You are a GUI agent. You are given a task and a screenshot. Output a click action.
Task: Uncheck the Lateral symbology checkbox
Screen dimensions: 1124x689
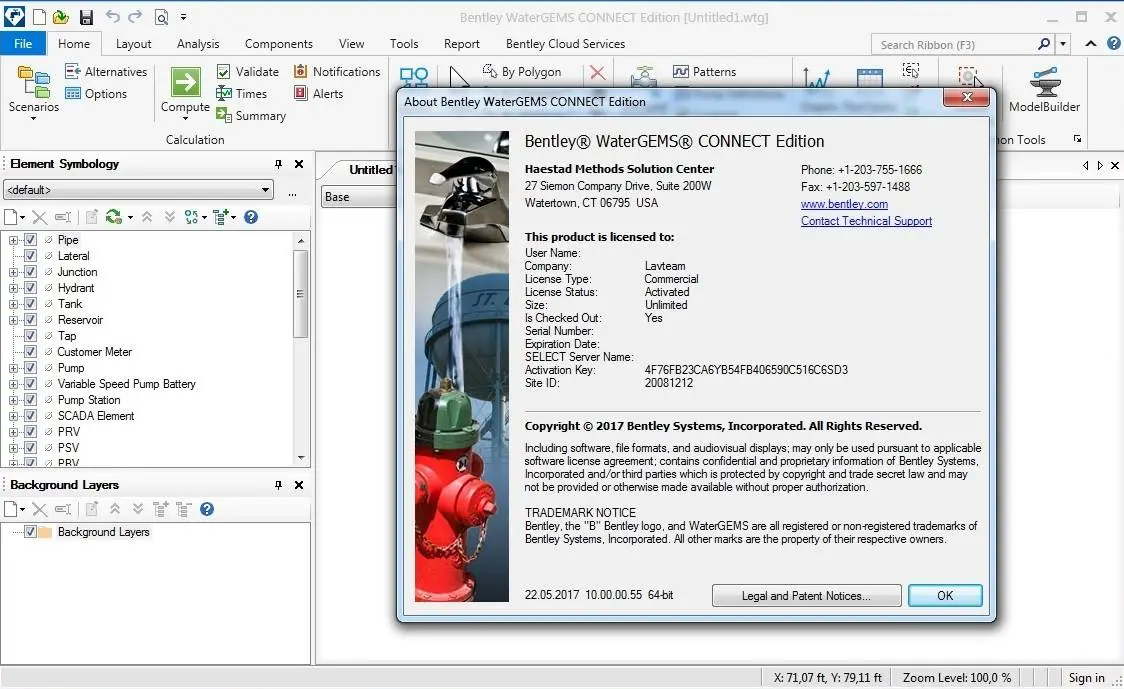30,256
